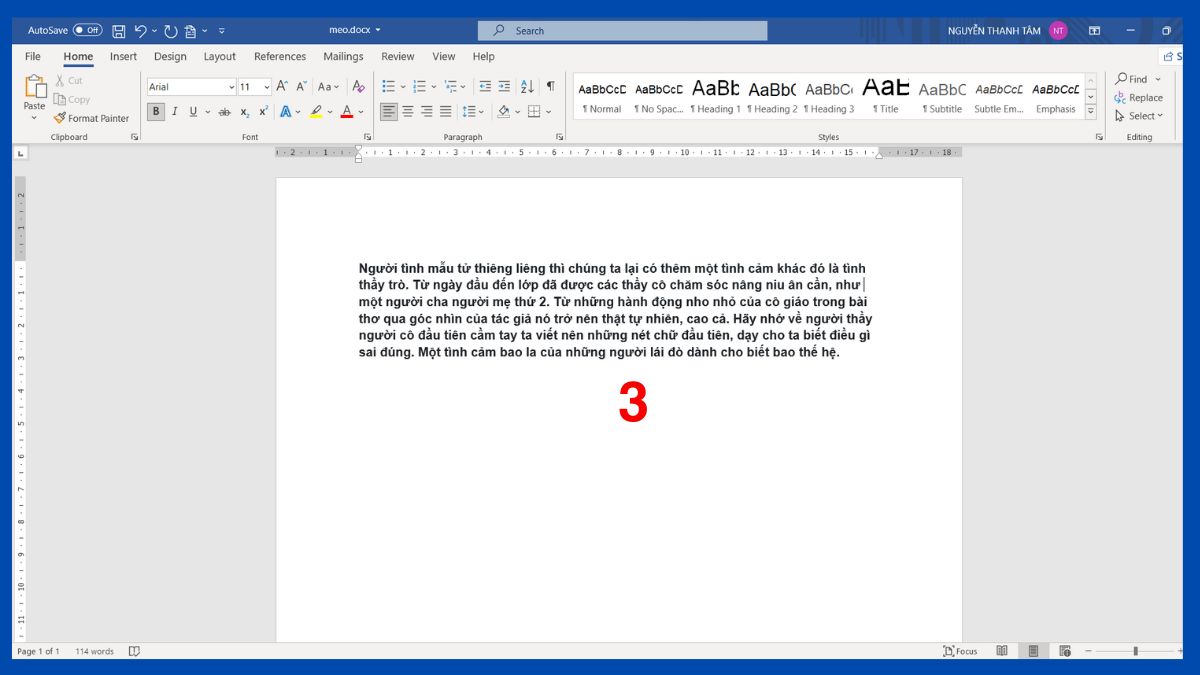This screenshot has width=1200, height=675.
Task: Open the Insert ribbon tab
Action: (x=124, y=57)
